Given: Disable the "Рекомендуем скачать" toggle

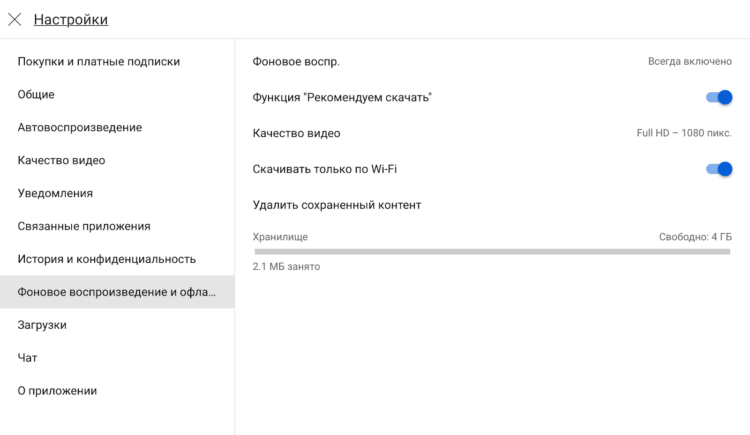Looking at the screenshot, I should tap(719, 97).
